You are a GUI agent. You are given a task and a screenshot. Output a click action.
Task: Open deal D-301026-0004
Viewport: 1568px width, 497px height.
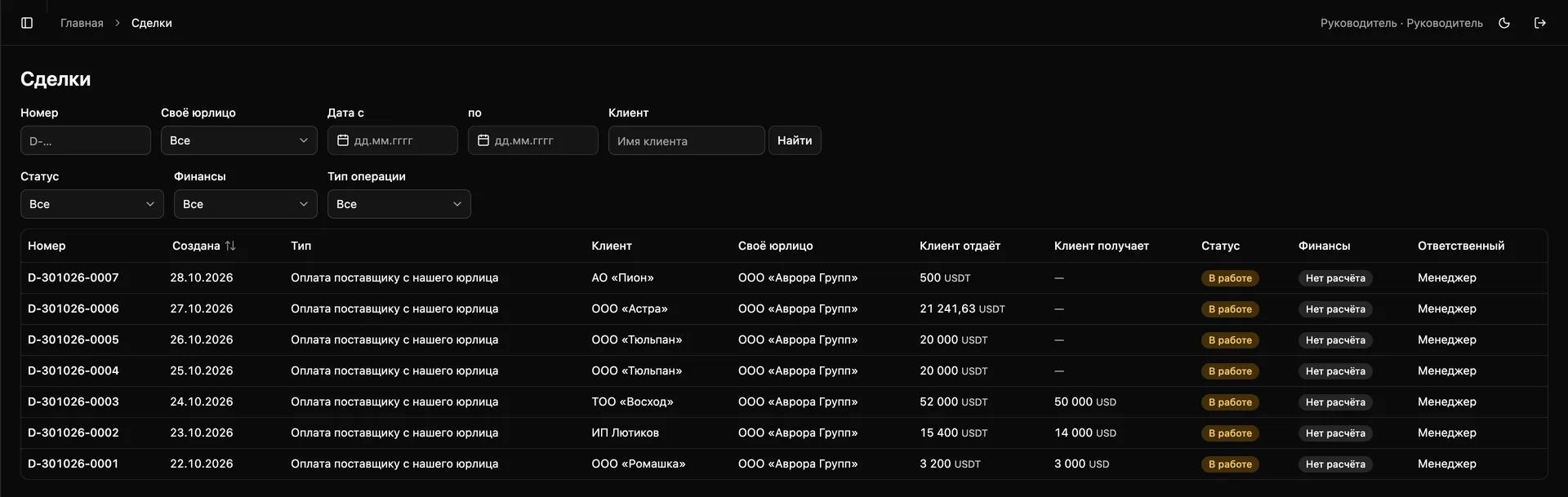73,371
